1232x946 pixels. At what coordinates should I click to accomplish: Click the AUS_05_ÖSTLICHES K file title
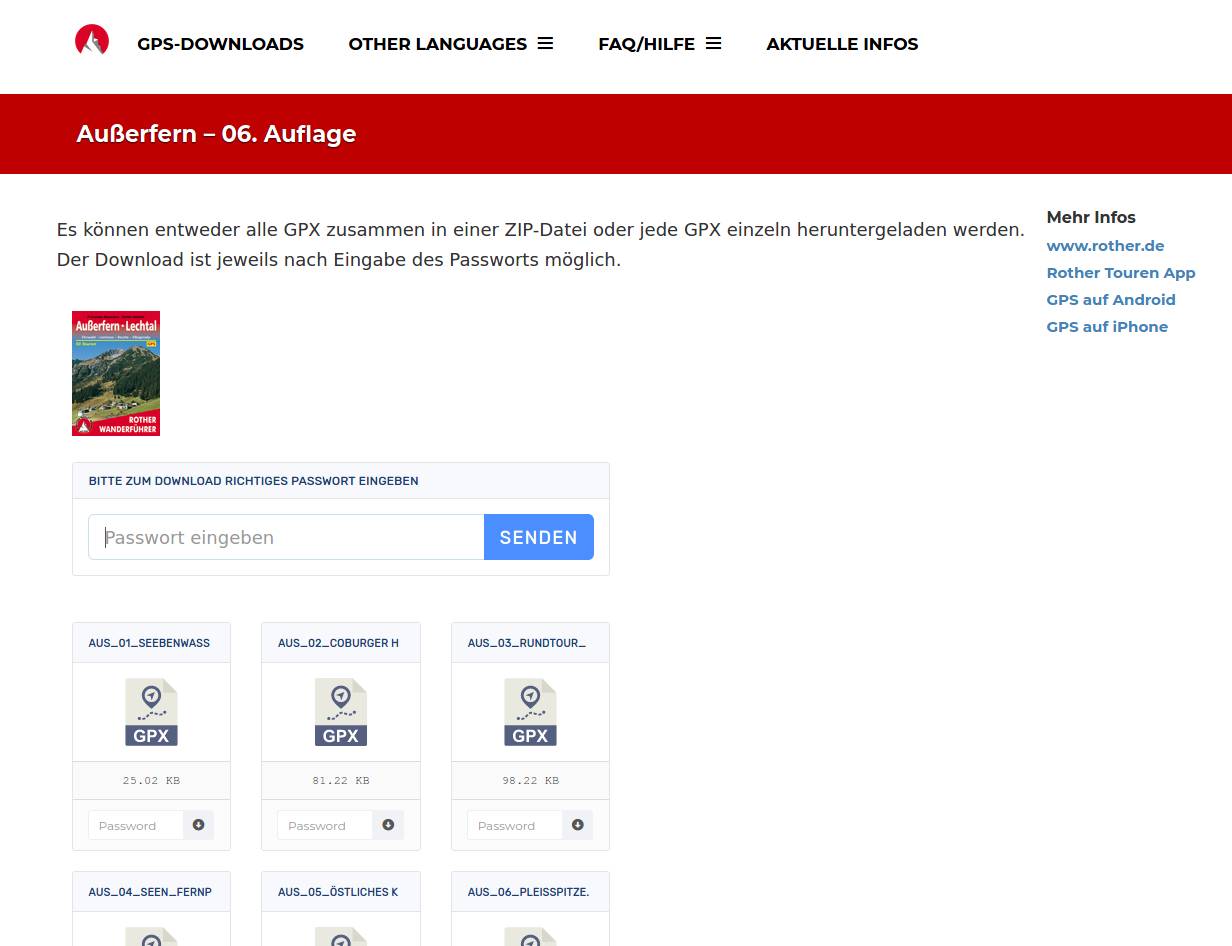tap(338, 892)
